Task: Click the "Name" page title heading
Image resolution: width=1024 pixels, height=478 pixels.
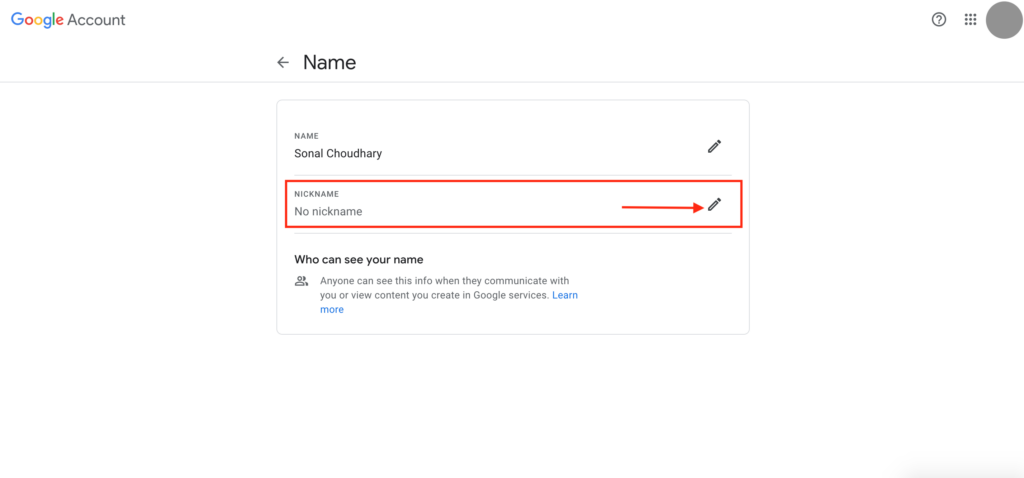Action: 329,62
